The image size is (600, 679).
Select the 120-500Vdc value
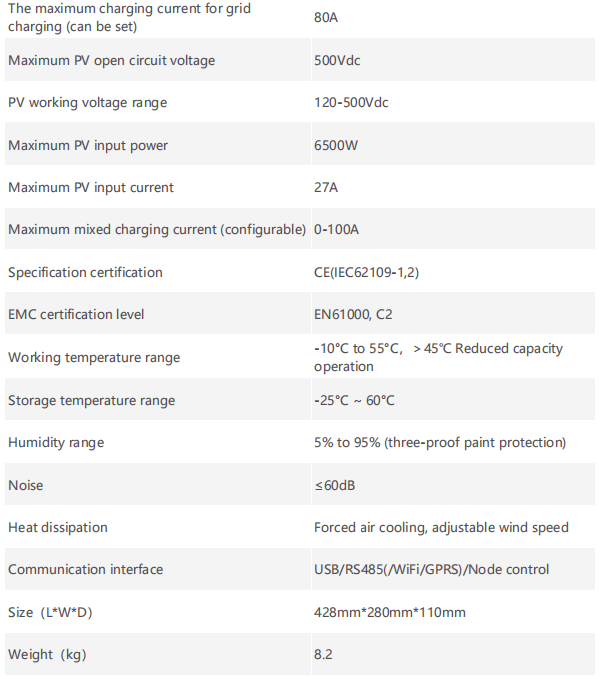[351, 103]
